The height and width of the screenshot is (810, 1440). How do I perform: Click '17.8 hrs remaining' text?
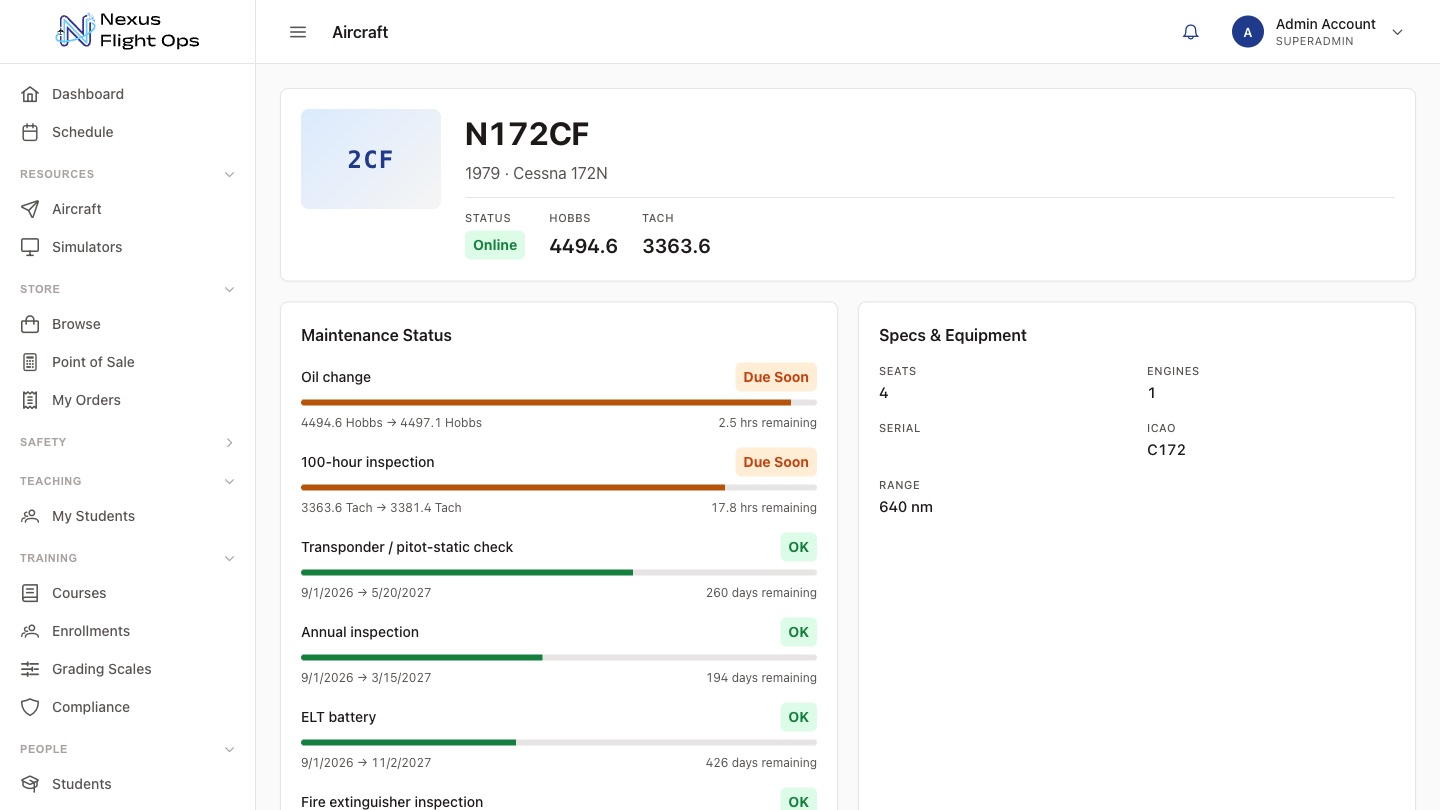coord(764,508)
